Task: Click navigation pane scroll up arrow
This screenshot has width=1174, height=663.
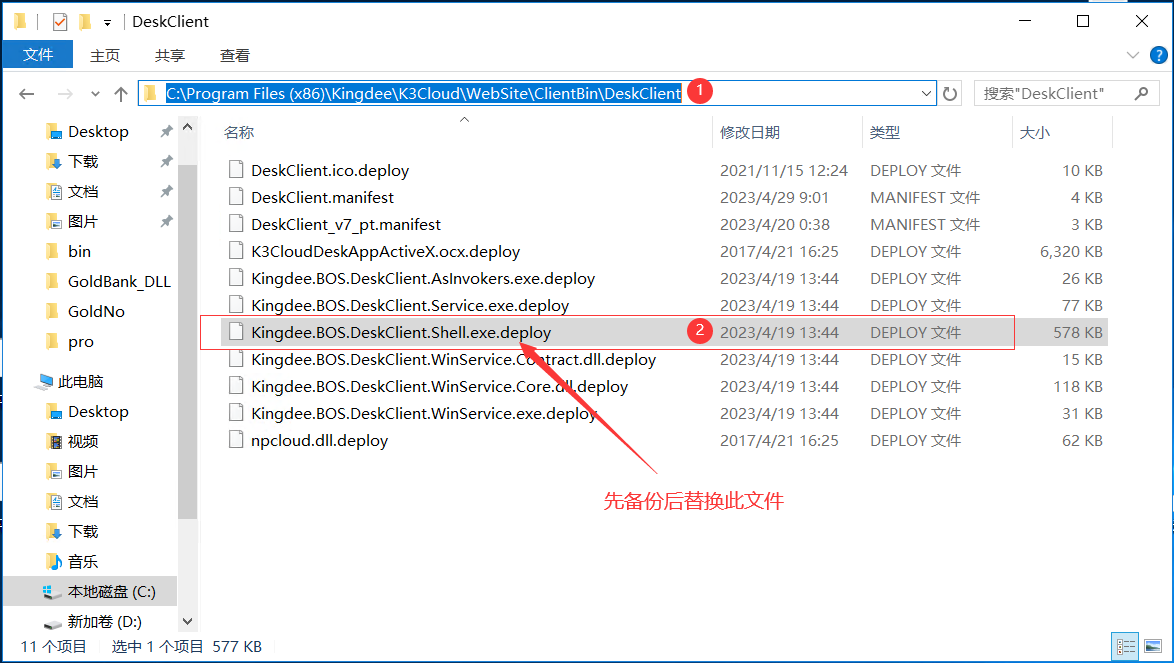Action: 187,127
